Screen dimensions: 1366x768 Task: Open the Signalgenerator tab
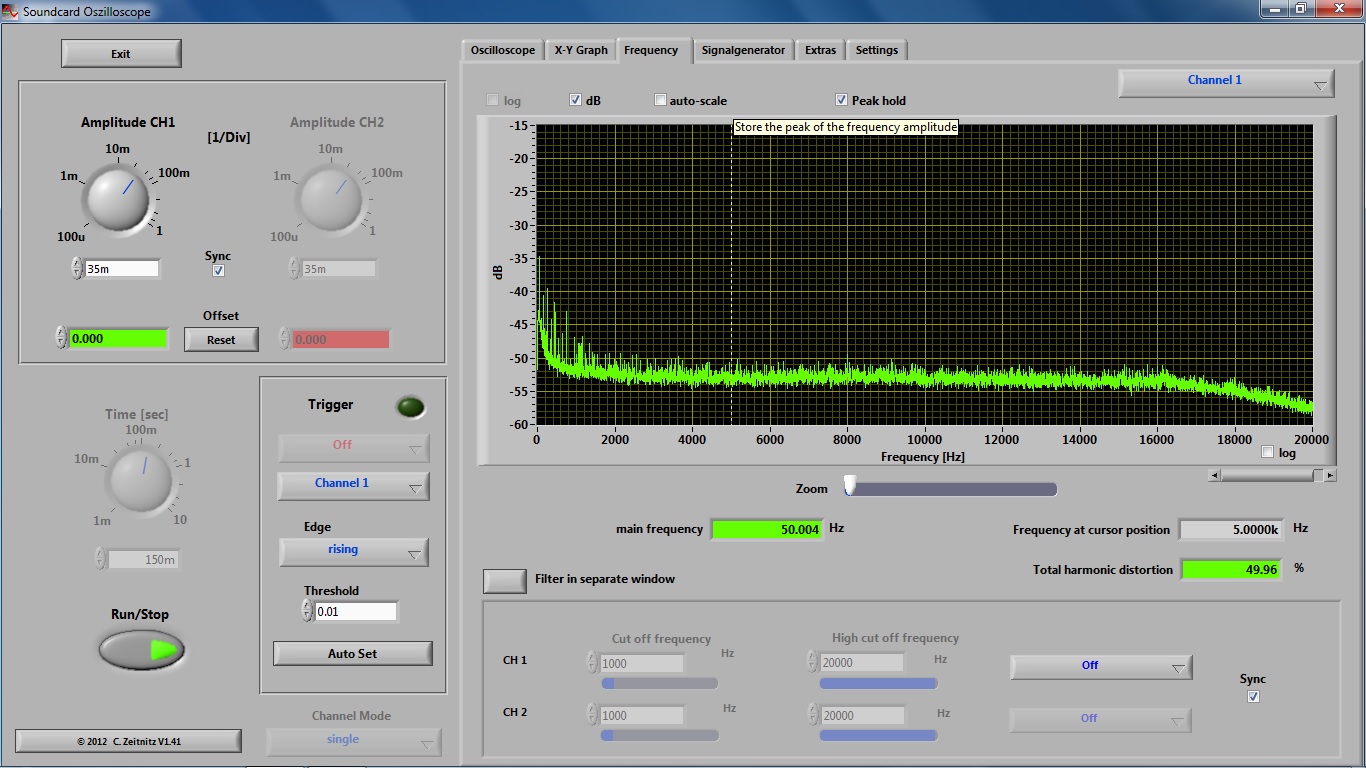(743, 50)
